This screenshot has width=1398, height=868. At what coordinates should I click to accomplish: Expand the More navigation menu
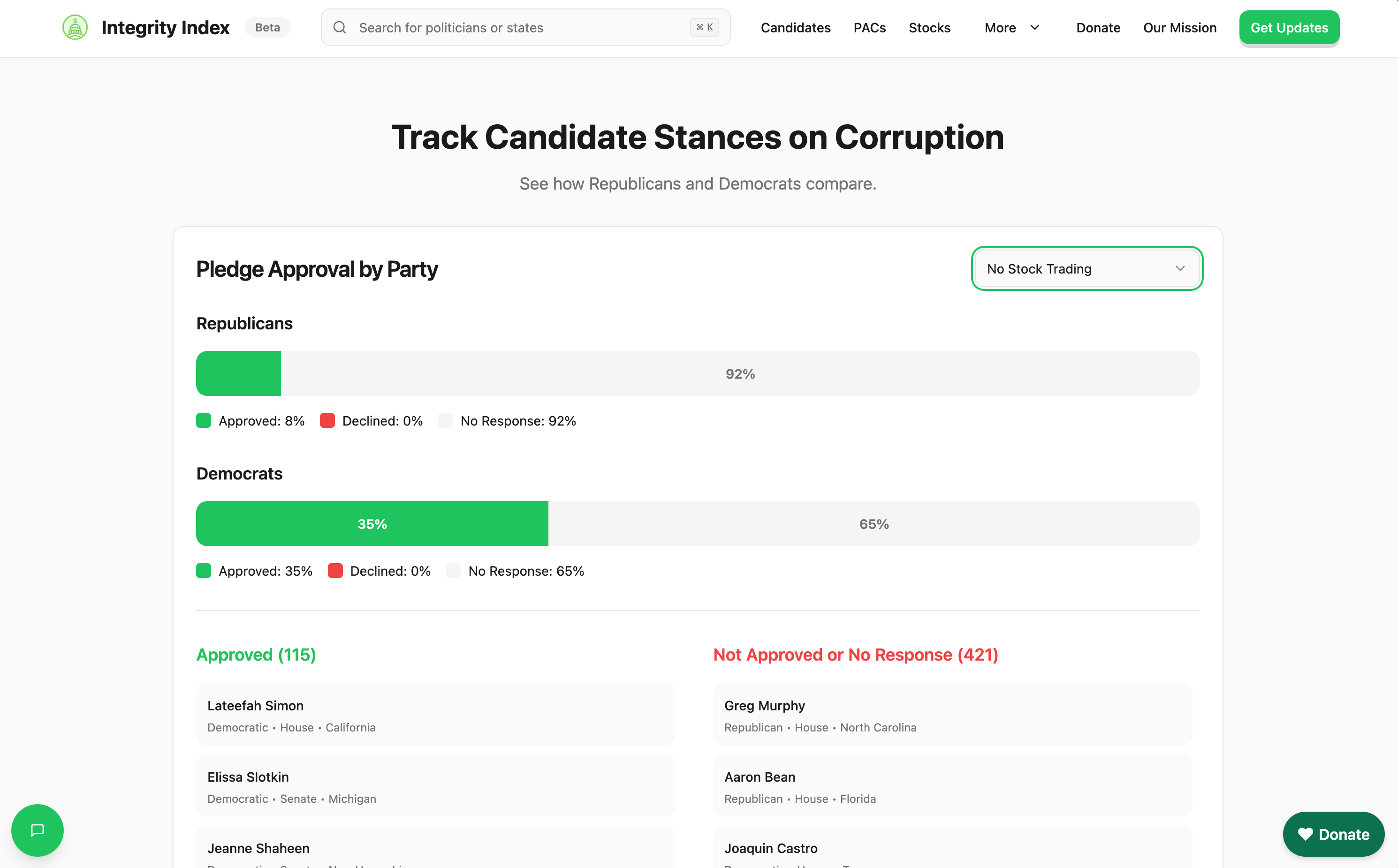1012,27
